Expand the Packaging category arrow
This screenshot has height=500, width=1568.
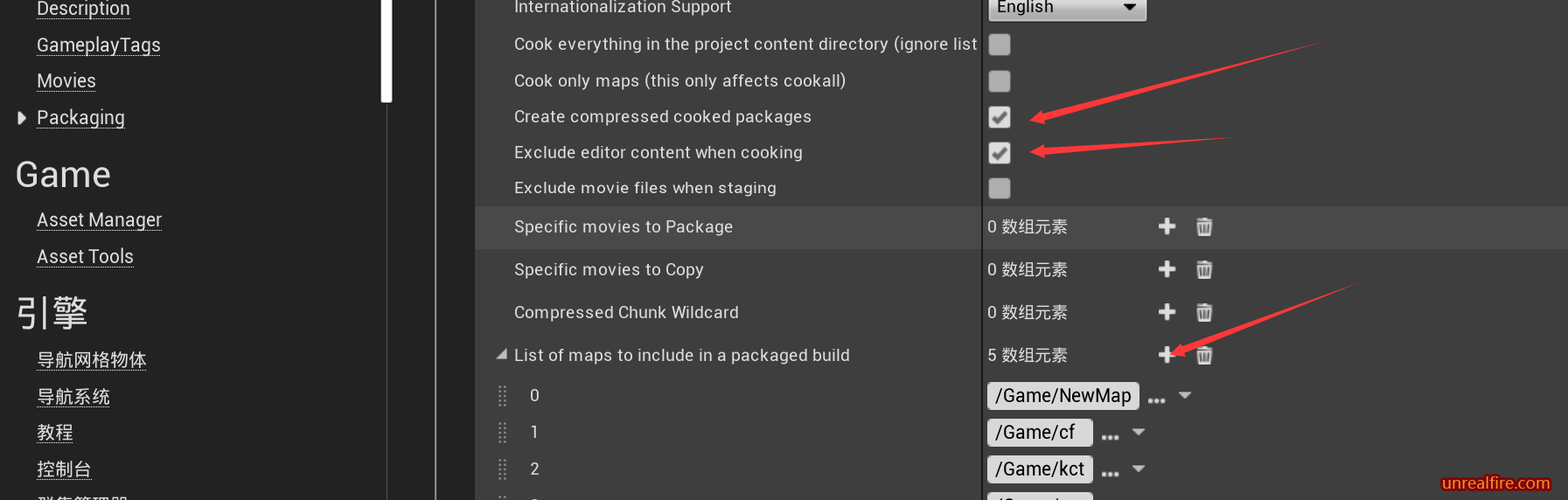(22, 118)
